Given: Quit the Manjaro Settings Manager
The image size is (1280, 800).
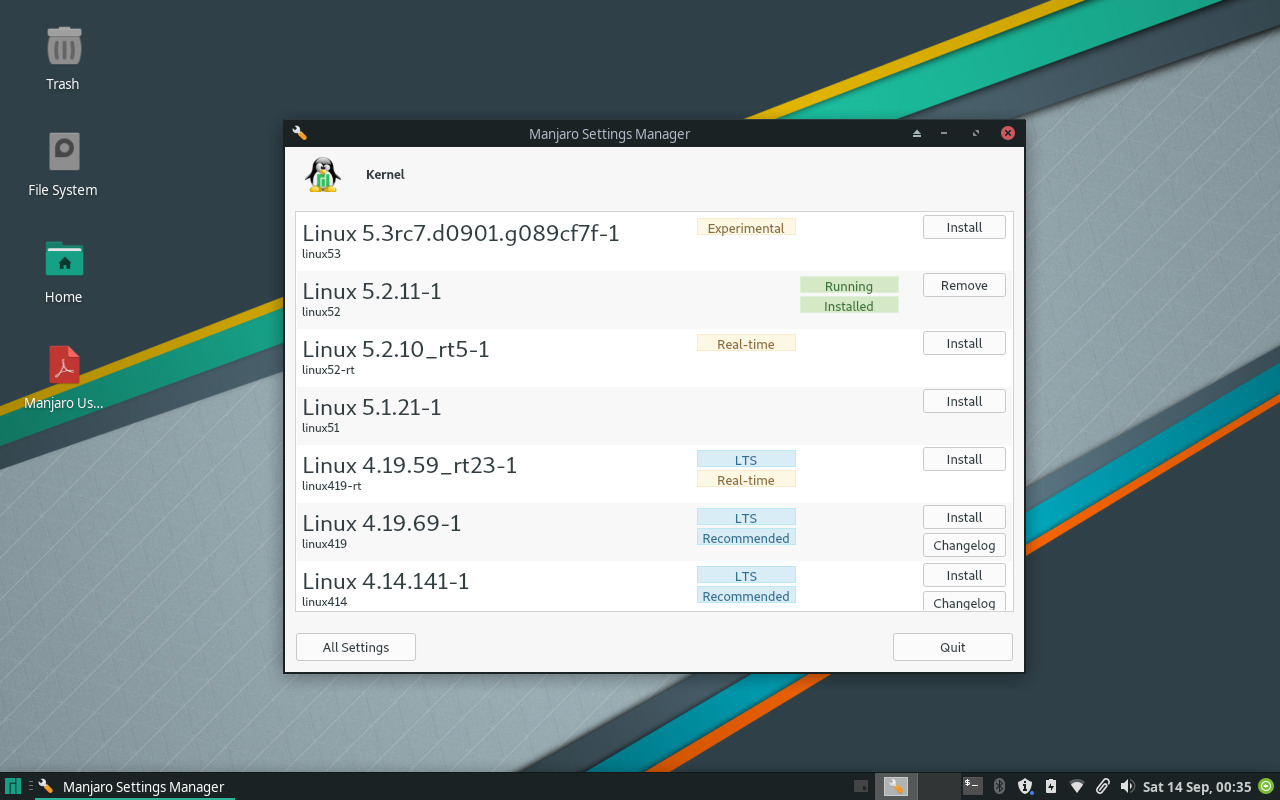Looking at the screenshot, I should point(952,647).
